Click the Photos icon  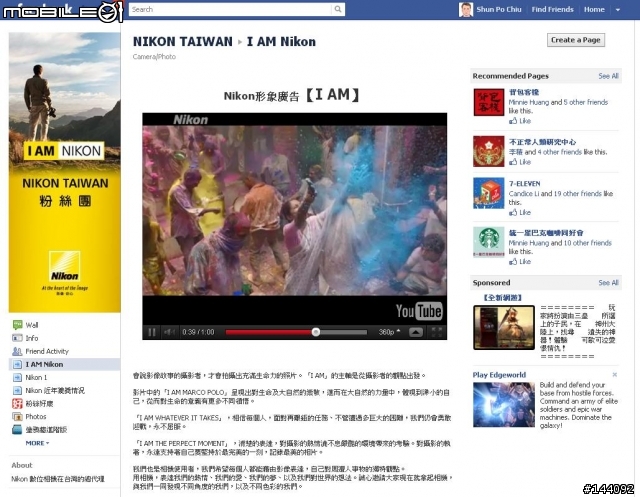pyautogui.click(x=18, y=417)
